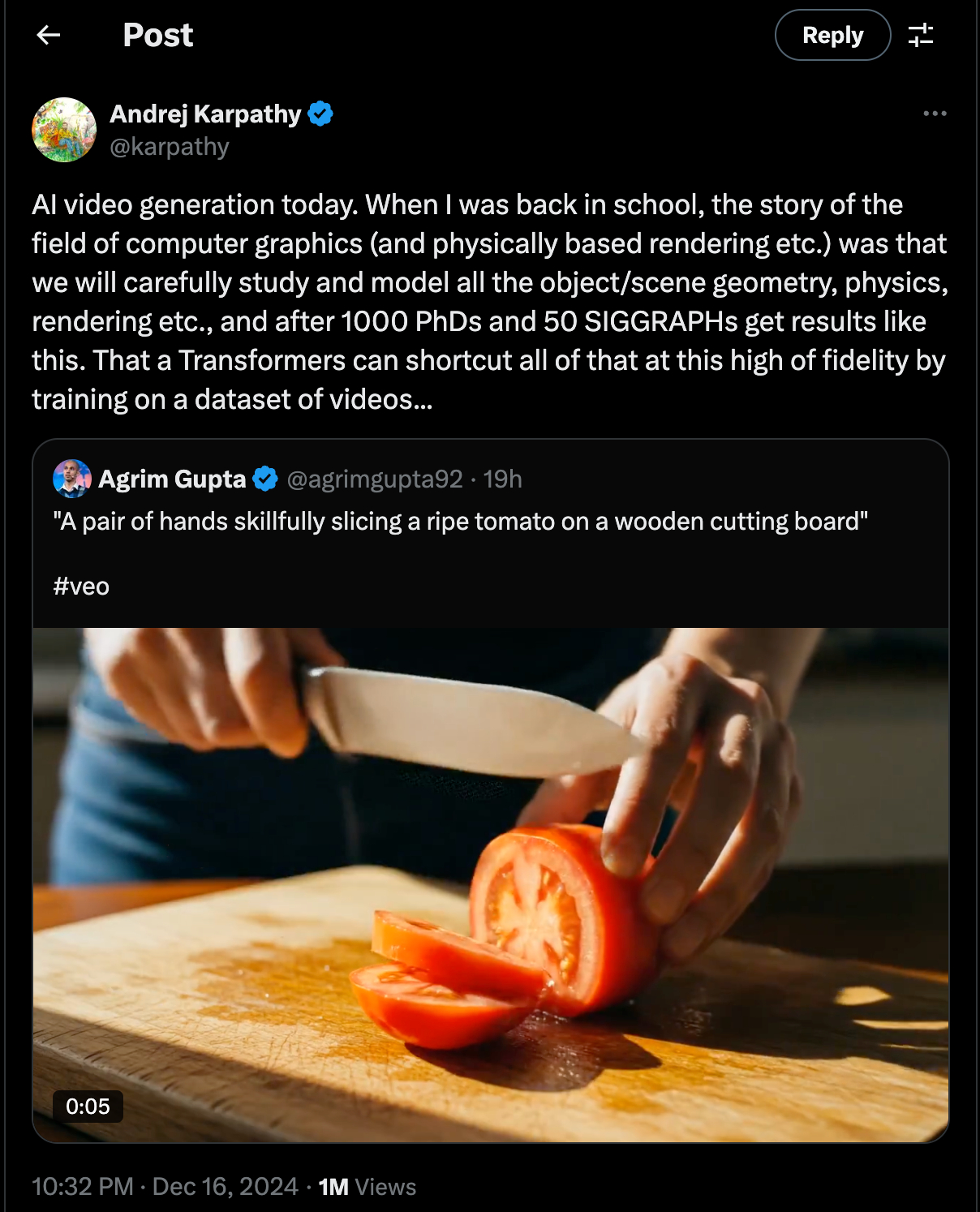
Task: Open Andrej Karpathy display name link
Action: coord(205,114)
